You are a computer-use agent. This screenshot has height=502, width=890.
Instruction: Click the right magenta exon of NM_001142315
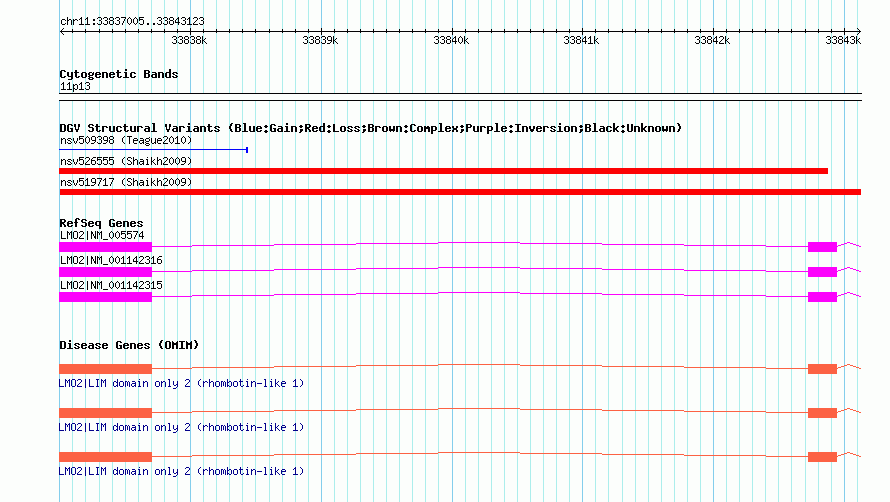click(822, 296)
